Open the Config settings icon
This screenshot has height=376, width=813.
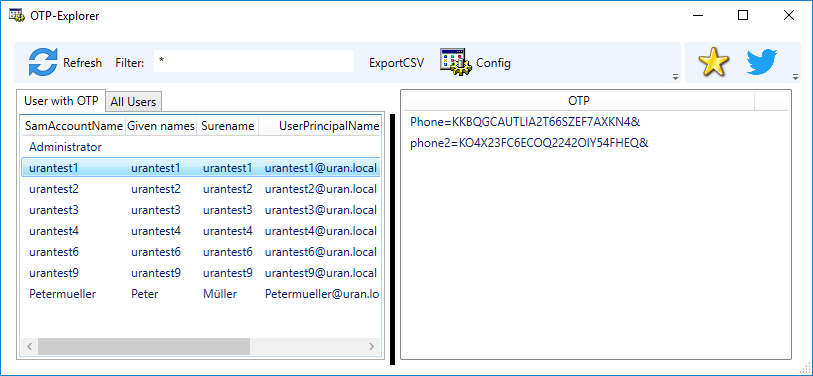pyautogui.click(x=455, y=62)
